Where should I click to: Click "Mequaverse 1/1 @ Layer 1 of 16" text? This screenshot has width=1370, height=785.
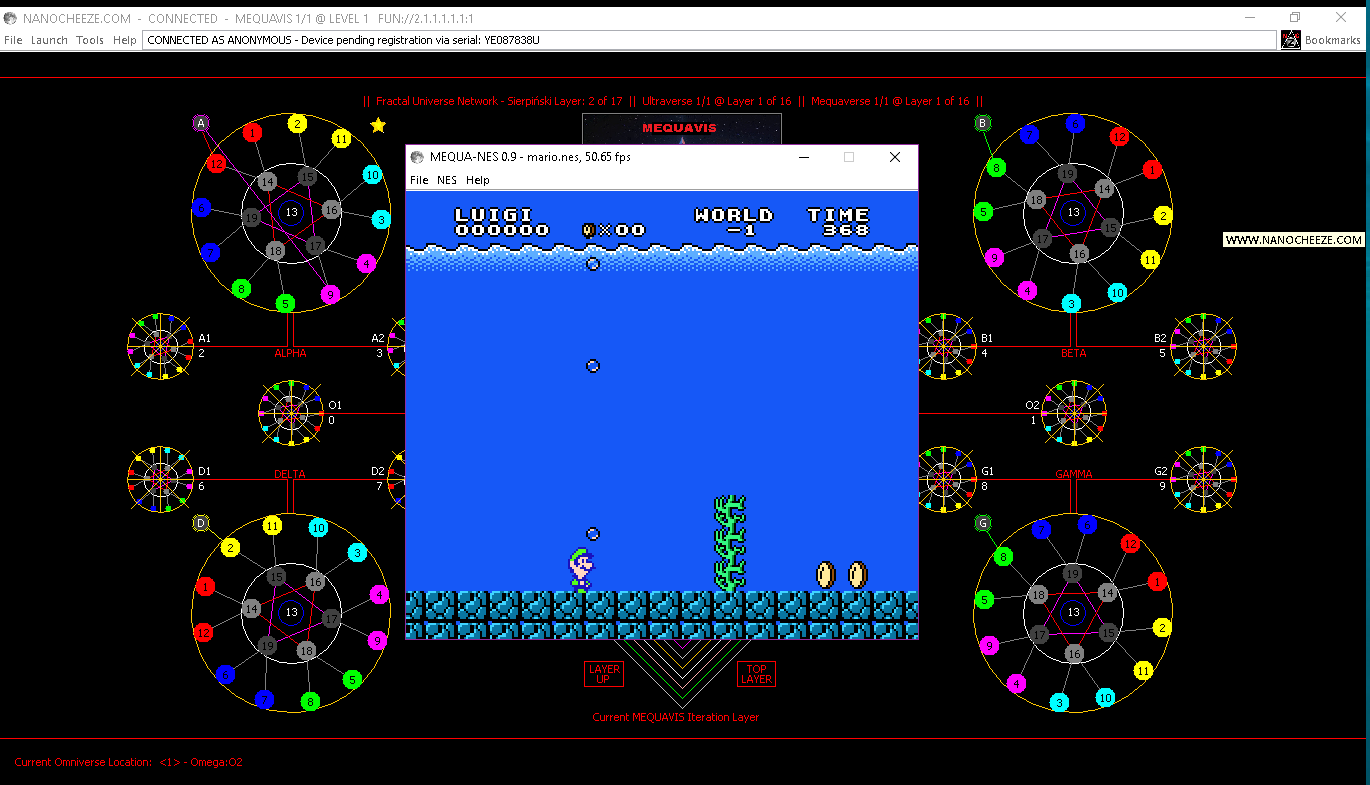(890, 101)
